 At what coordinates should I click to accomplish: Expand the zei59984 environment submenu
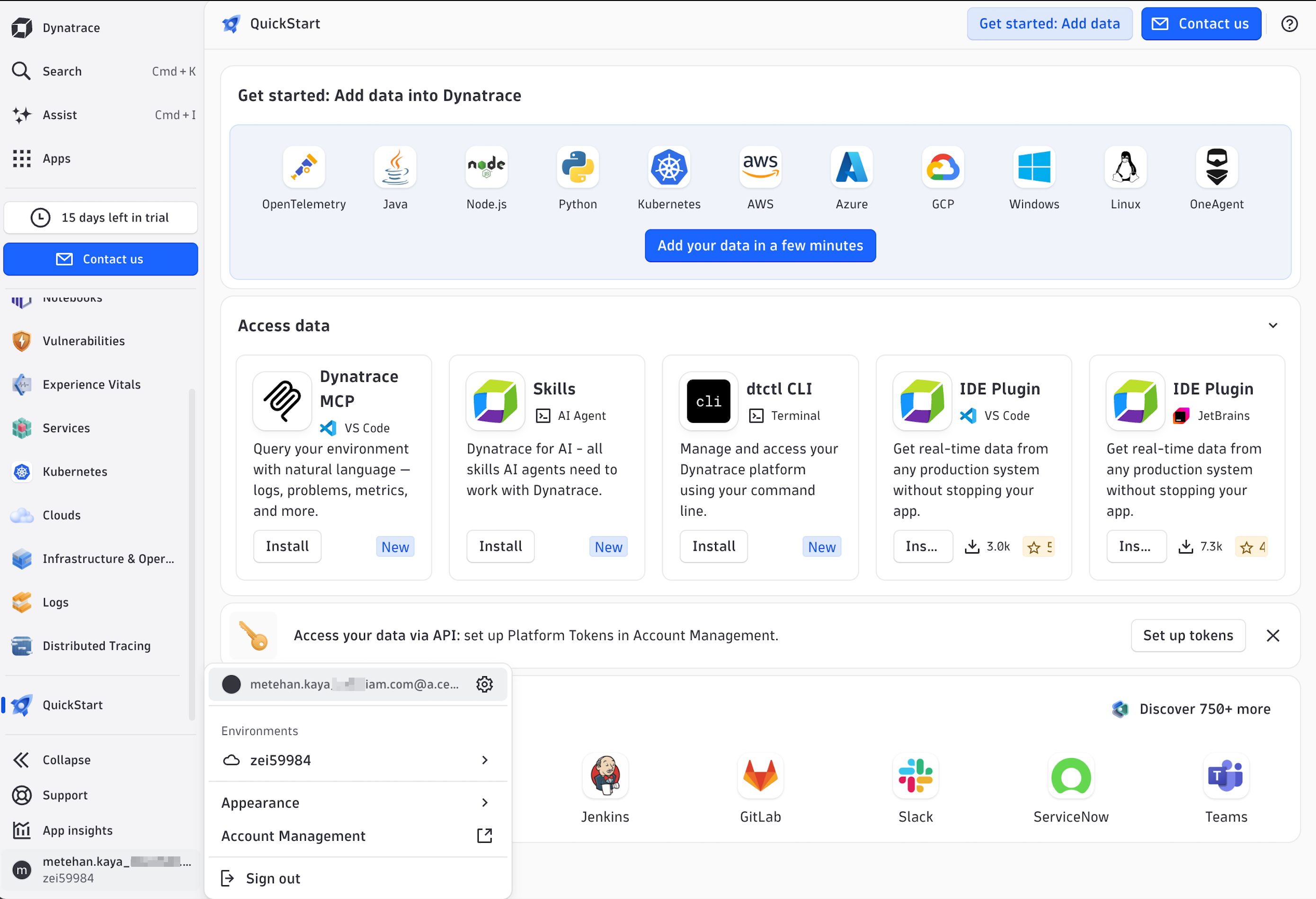[x=357, y=760]
